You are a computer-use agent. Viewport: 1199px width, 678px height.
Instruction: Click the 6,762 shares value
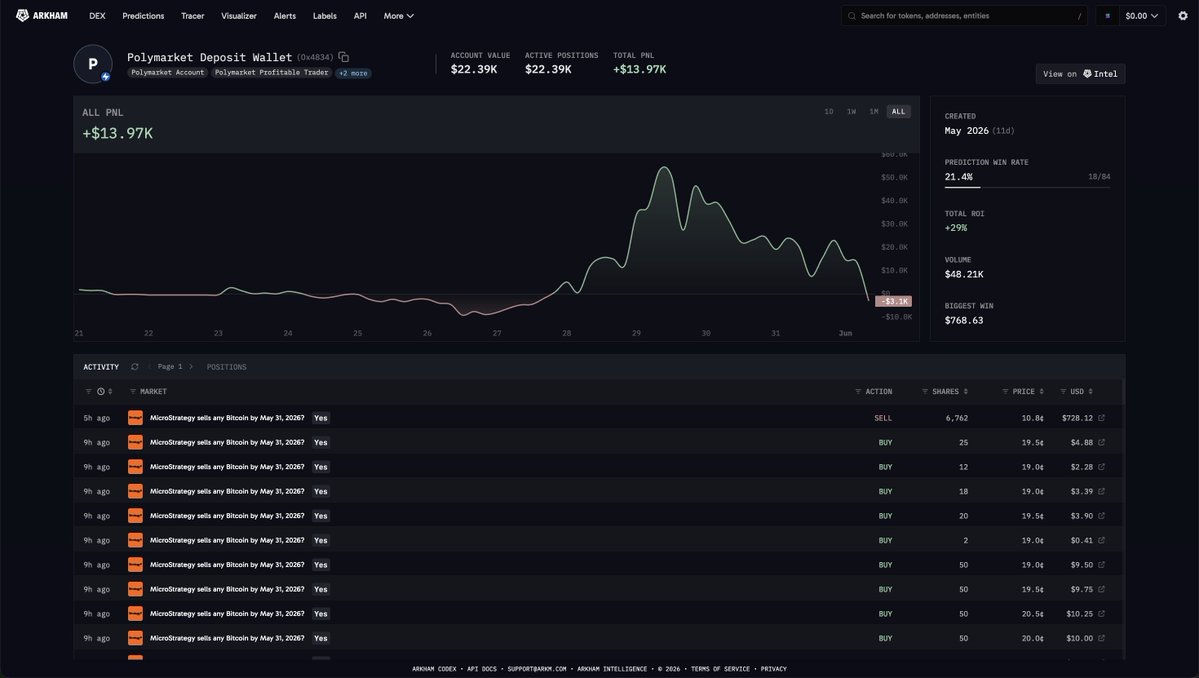tap(957, 418)
